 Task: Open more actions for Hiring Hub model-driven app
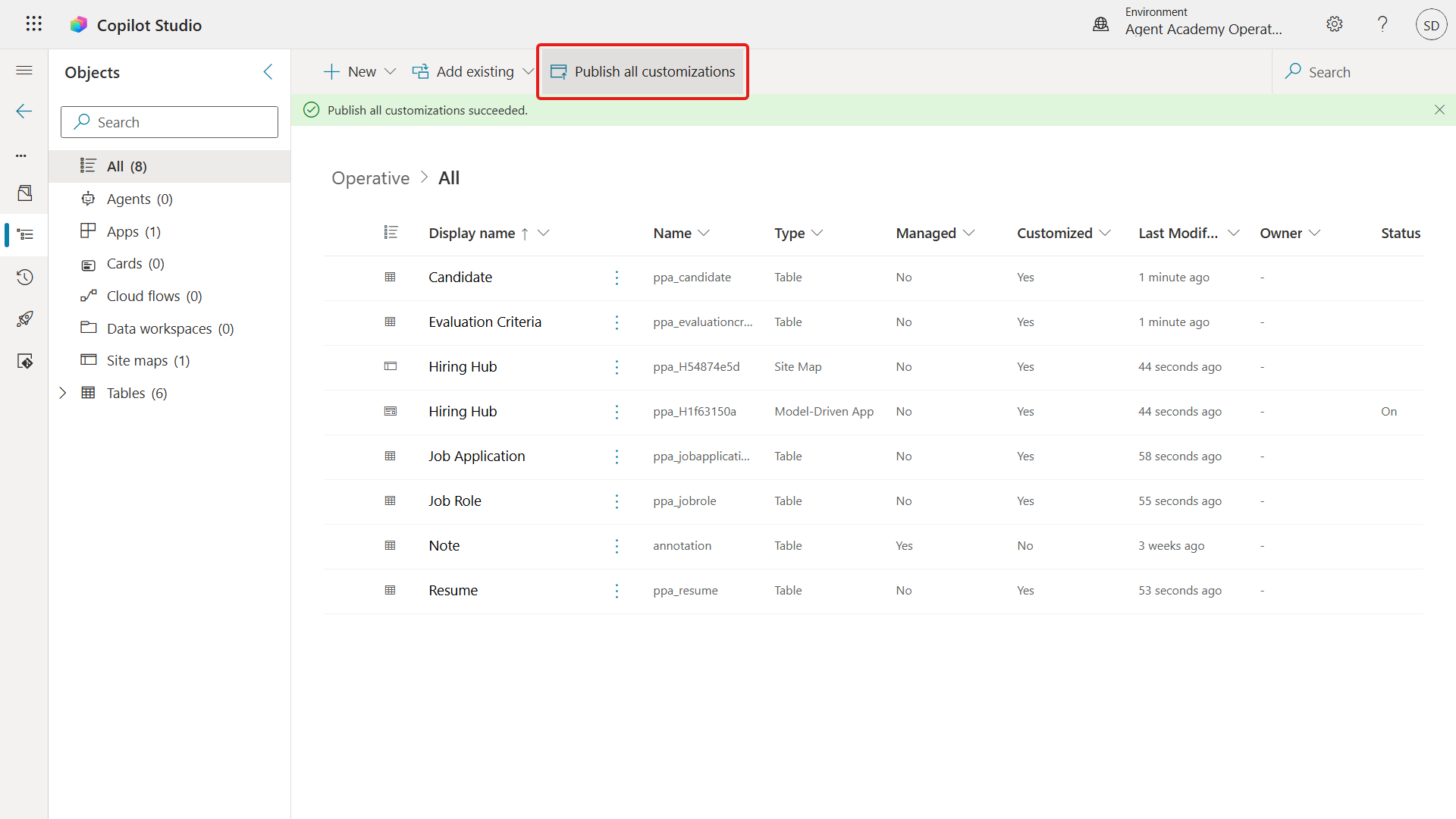(x=617, y=412)
